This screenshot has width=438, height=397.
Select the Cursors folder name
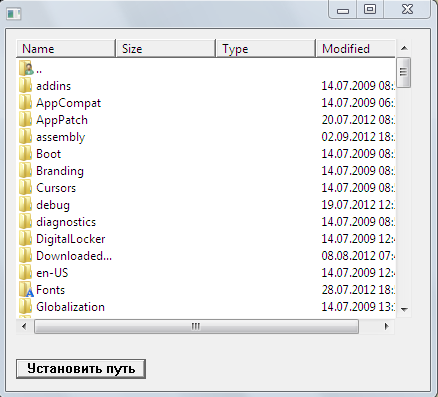(56, 188)
